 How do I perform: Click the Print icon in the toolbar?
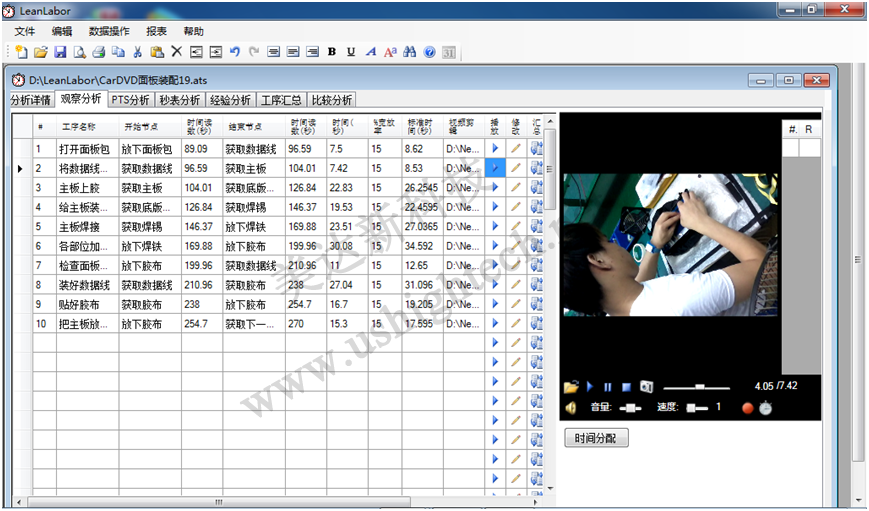coord(99,52)
